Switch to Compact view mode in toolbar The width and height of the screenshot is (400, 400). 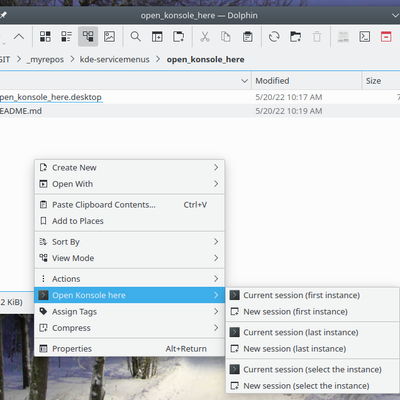click(x=66, y=36)
